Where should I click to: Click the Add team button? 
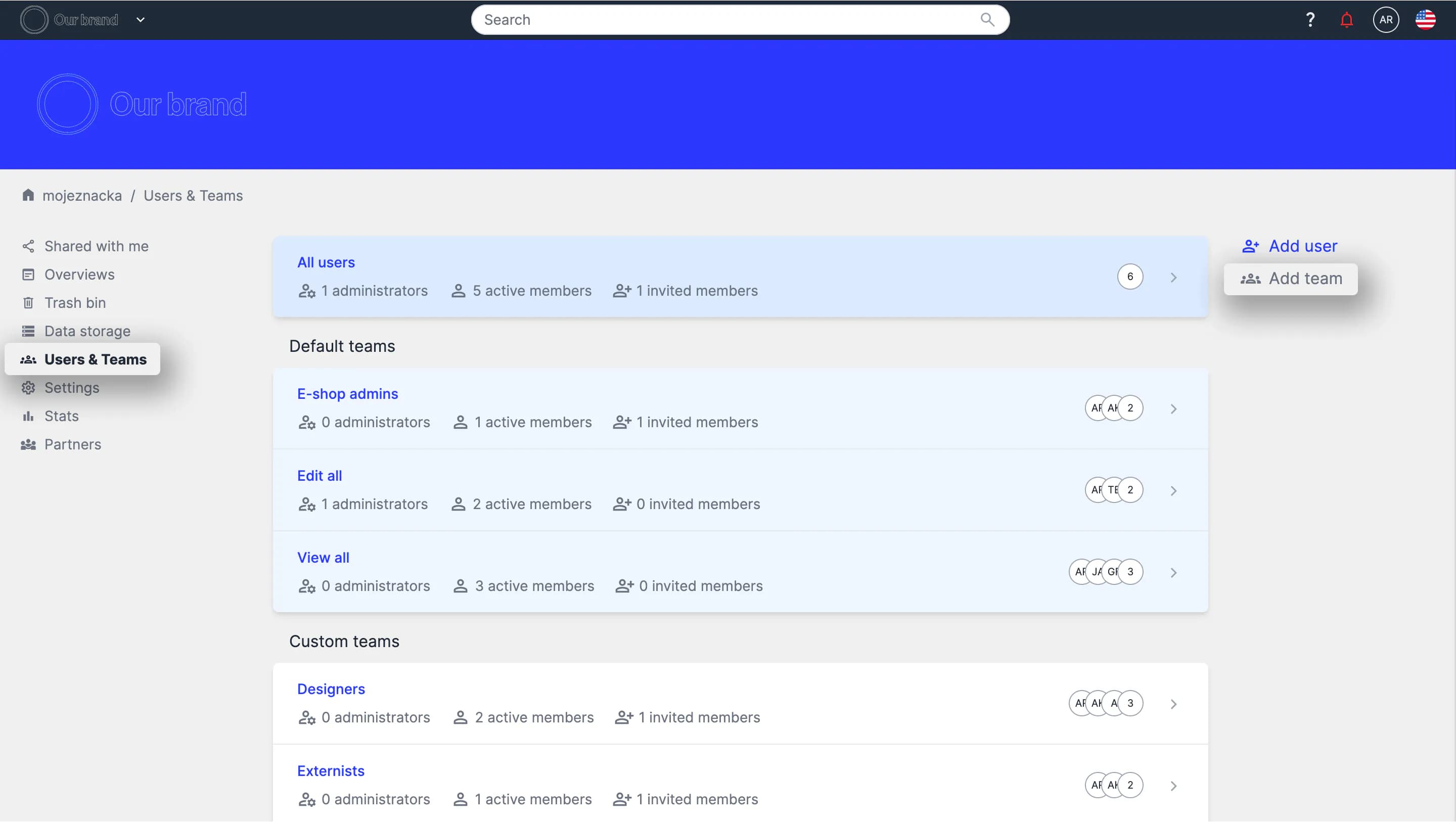coord(1291,279)
